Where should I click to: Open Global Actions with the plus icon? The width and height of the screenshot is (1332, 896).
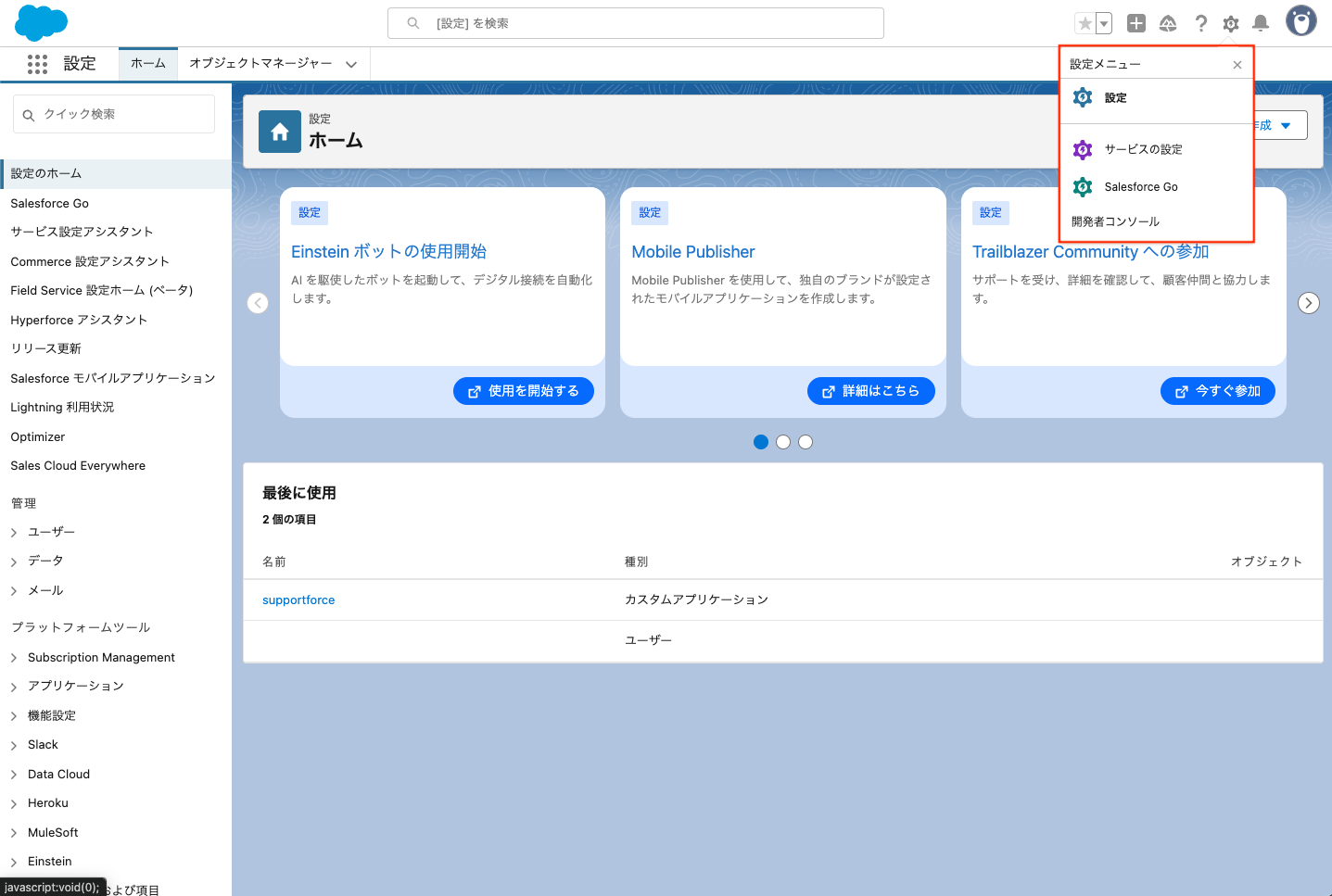click(x=1135, y=23)
